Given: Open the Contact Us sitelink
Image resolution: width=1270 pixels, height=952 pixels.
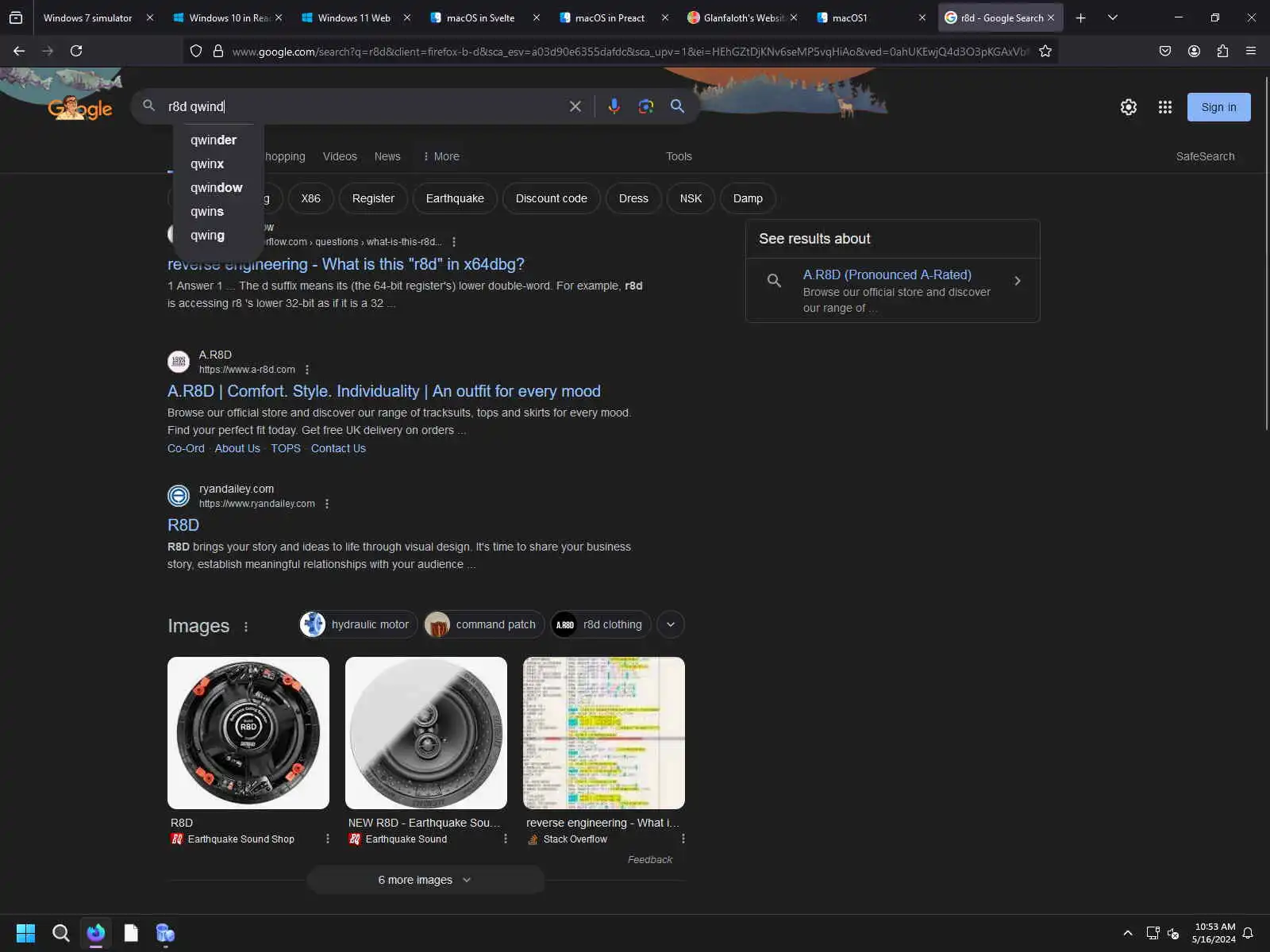Looking at the screenshot, I should 338,448.
